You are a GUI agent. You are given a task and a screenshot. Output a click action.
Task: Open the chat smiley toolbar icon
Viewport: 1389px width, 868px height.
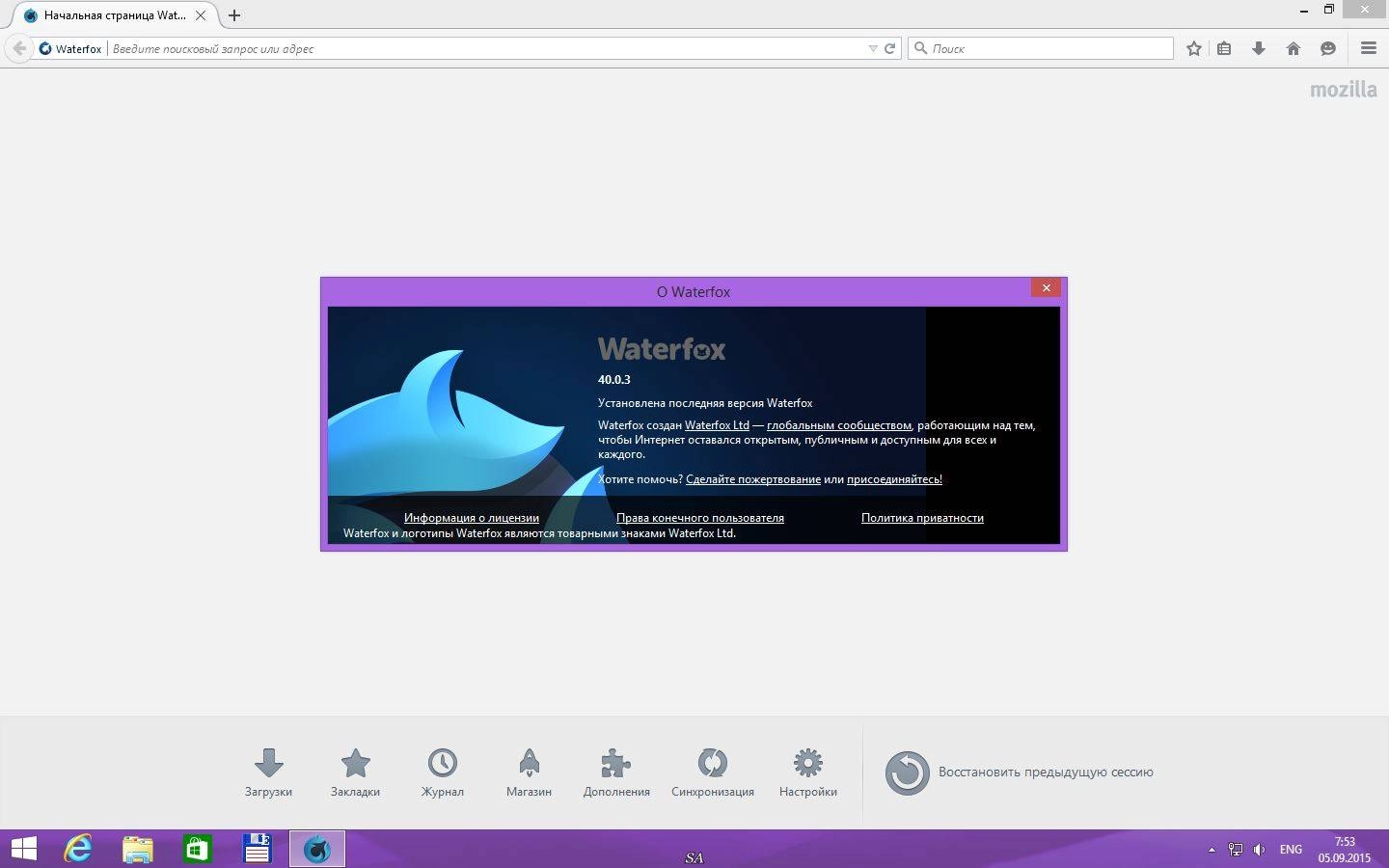1328,48
